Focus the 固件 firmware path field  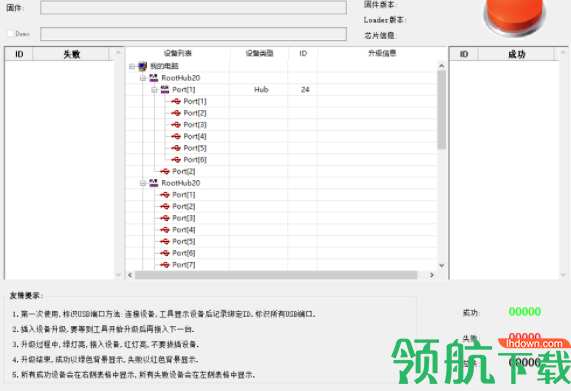[x=193, y=7]
